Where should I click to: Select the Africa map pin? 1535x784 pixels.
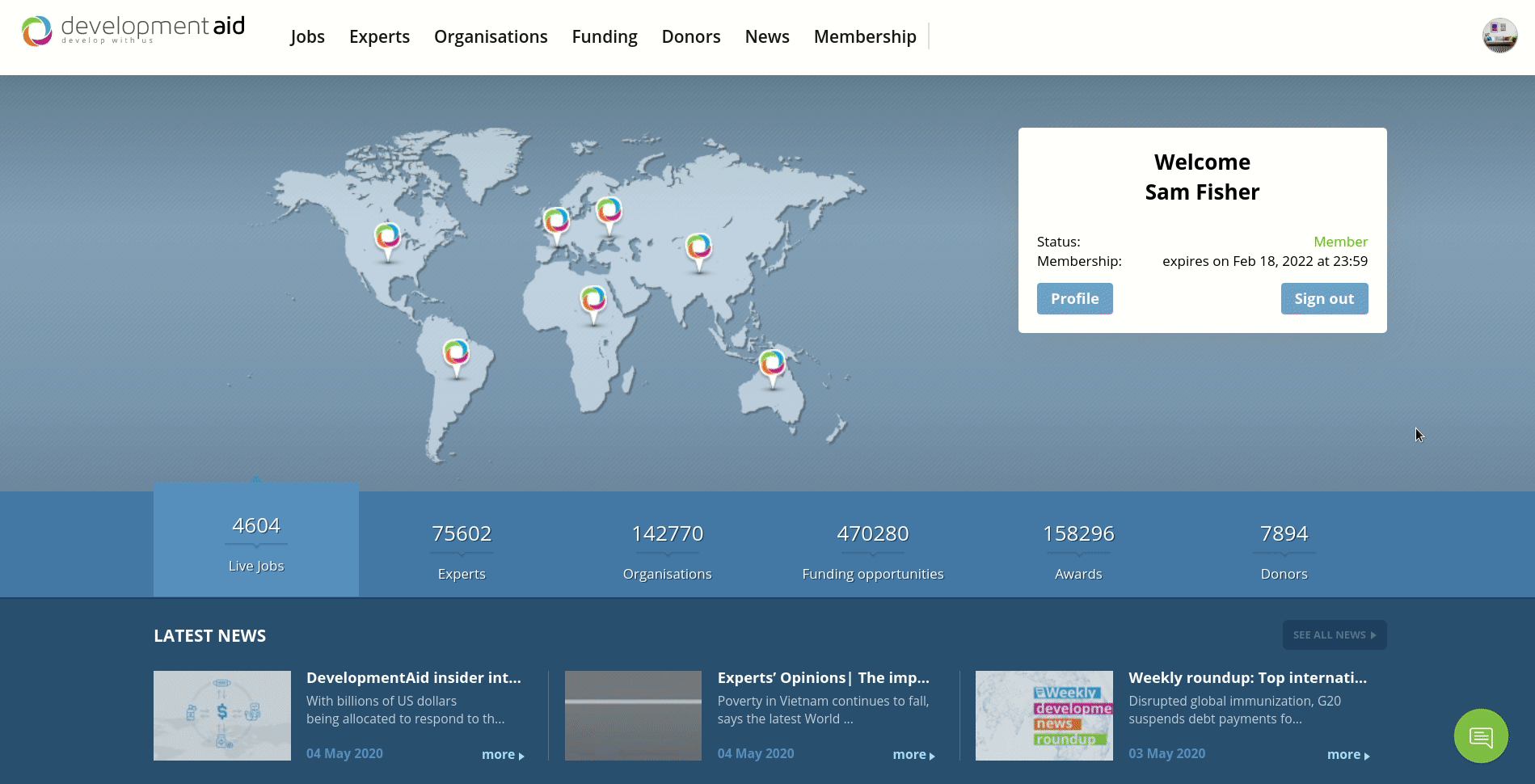click(593, 300)
